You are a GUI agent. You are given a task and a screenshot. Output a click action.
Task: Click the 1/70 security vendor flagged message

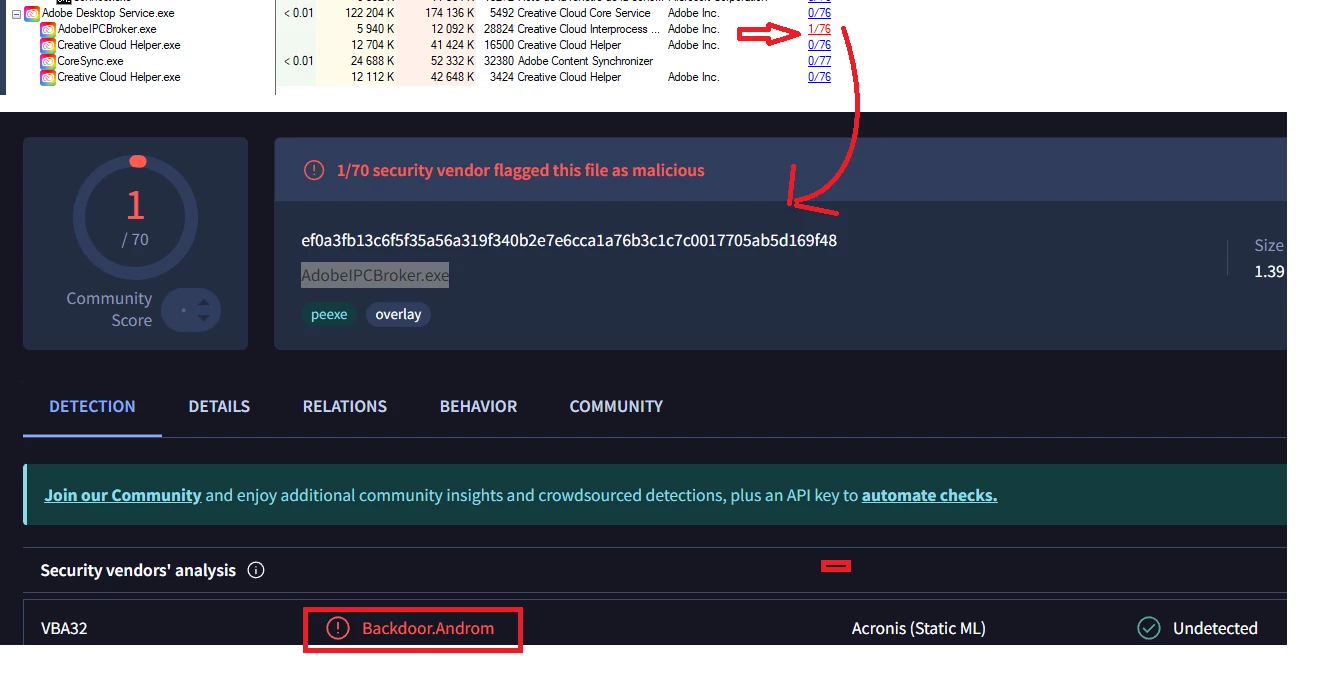pos(520,170)
